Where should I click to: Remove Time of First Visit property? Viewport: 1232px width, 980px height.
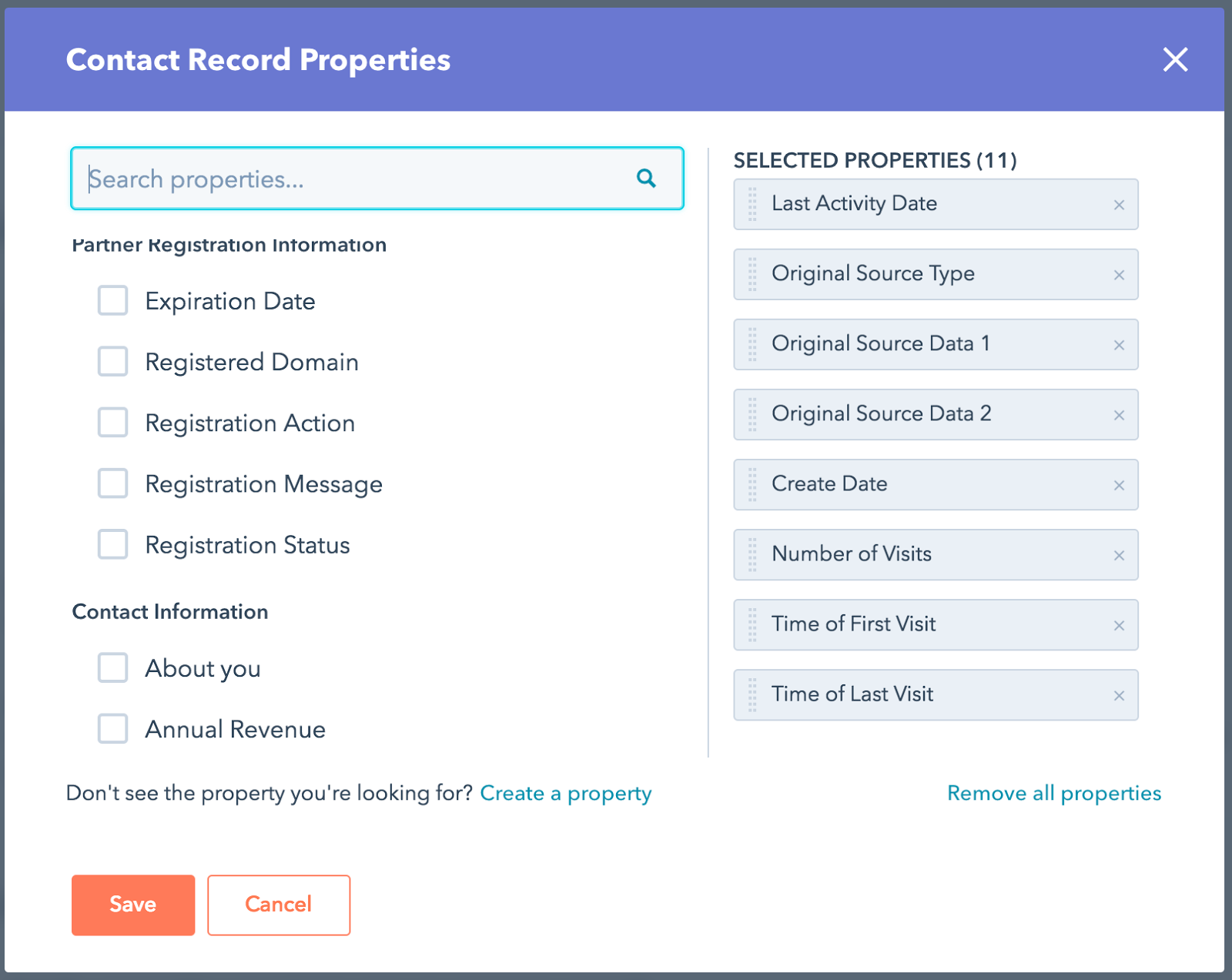click(x=1119, y=625)
